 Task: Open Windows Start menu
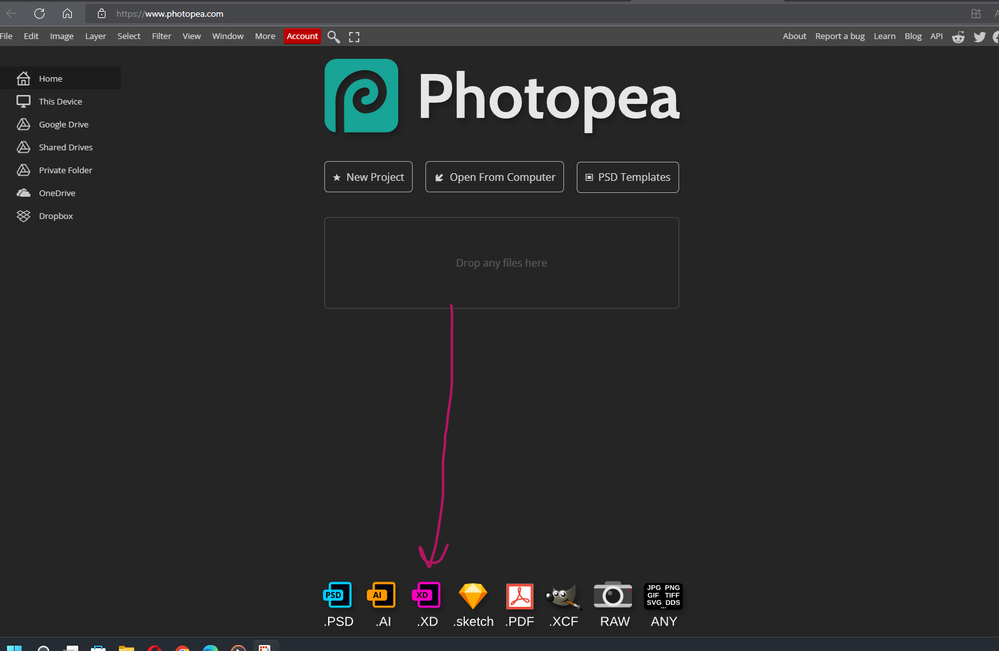[x=14, y=648]
